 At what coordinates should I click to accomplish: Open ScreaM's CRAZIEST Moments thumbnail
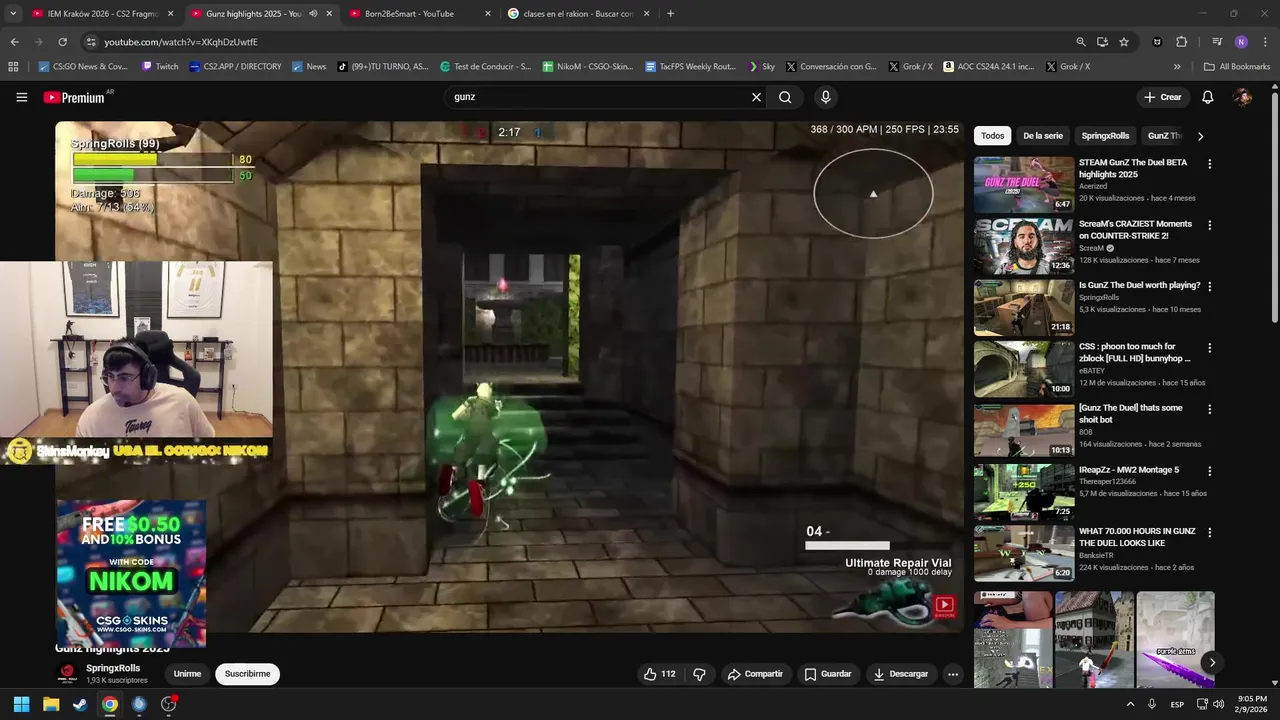(1024, 245)
